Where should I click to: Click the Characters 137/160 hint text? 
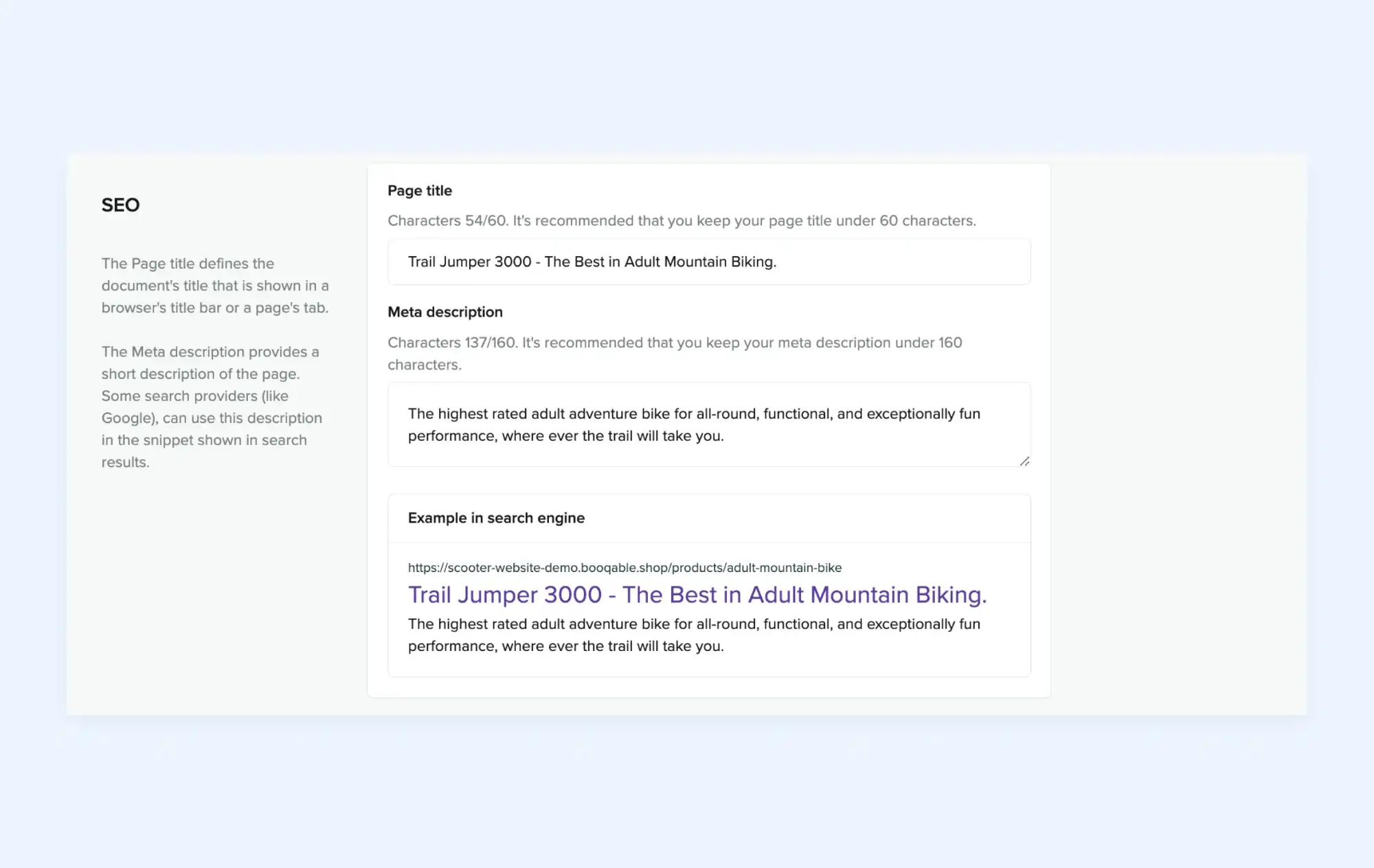click(x=675, y=354)
